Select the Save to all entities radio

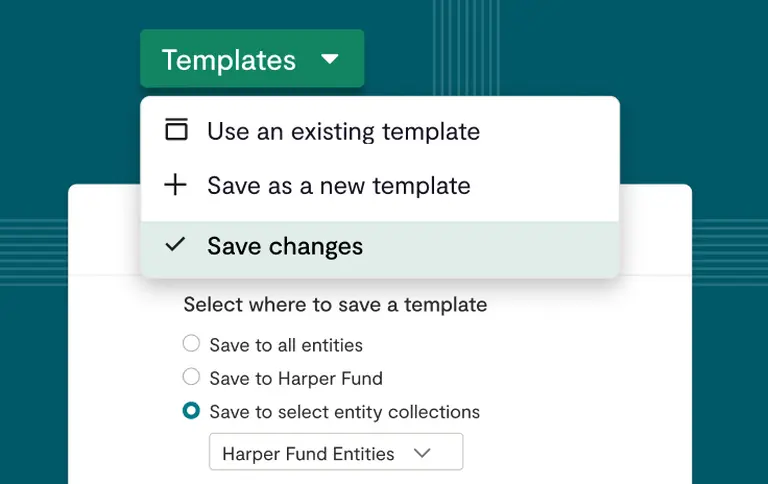click(x=191, y=344)
